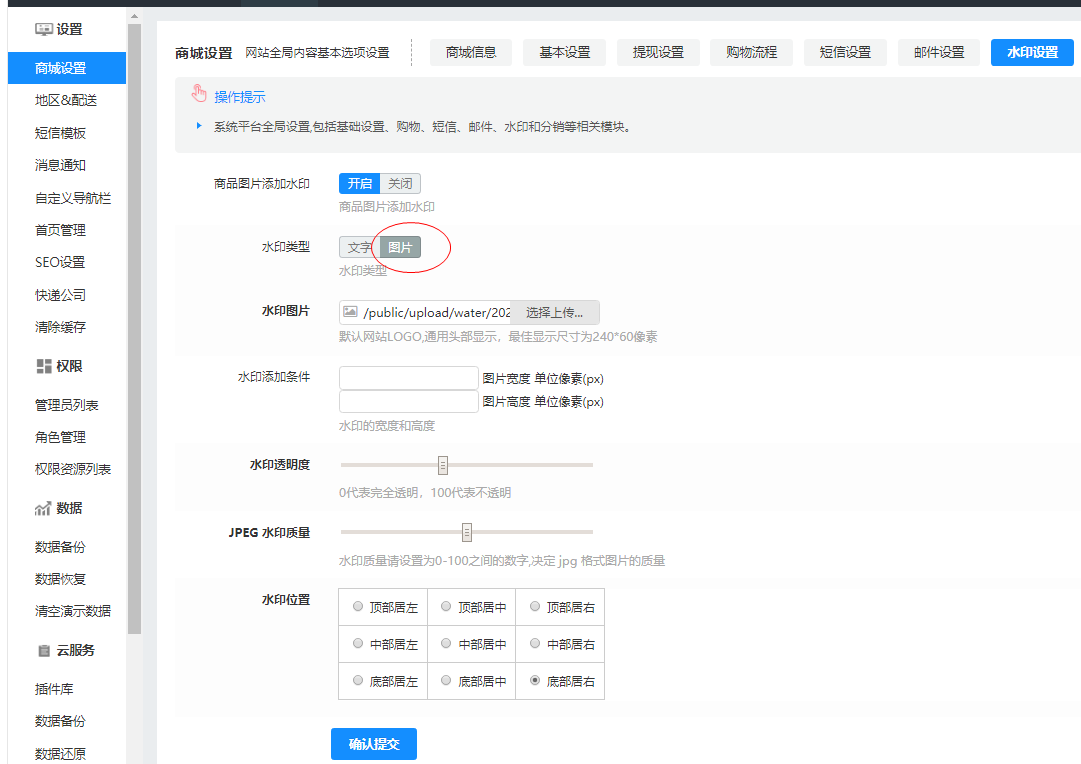Open the 邮件设置 tab
Viewport: 1081px width, 764px height.
(938, 52)
